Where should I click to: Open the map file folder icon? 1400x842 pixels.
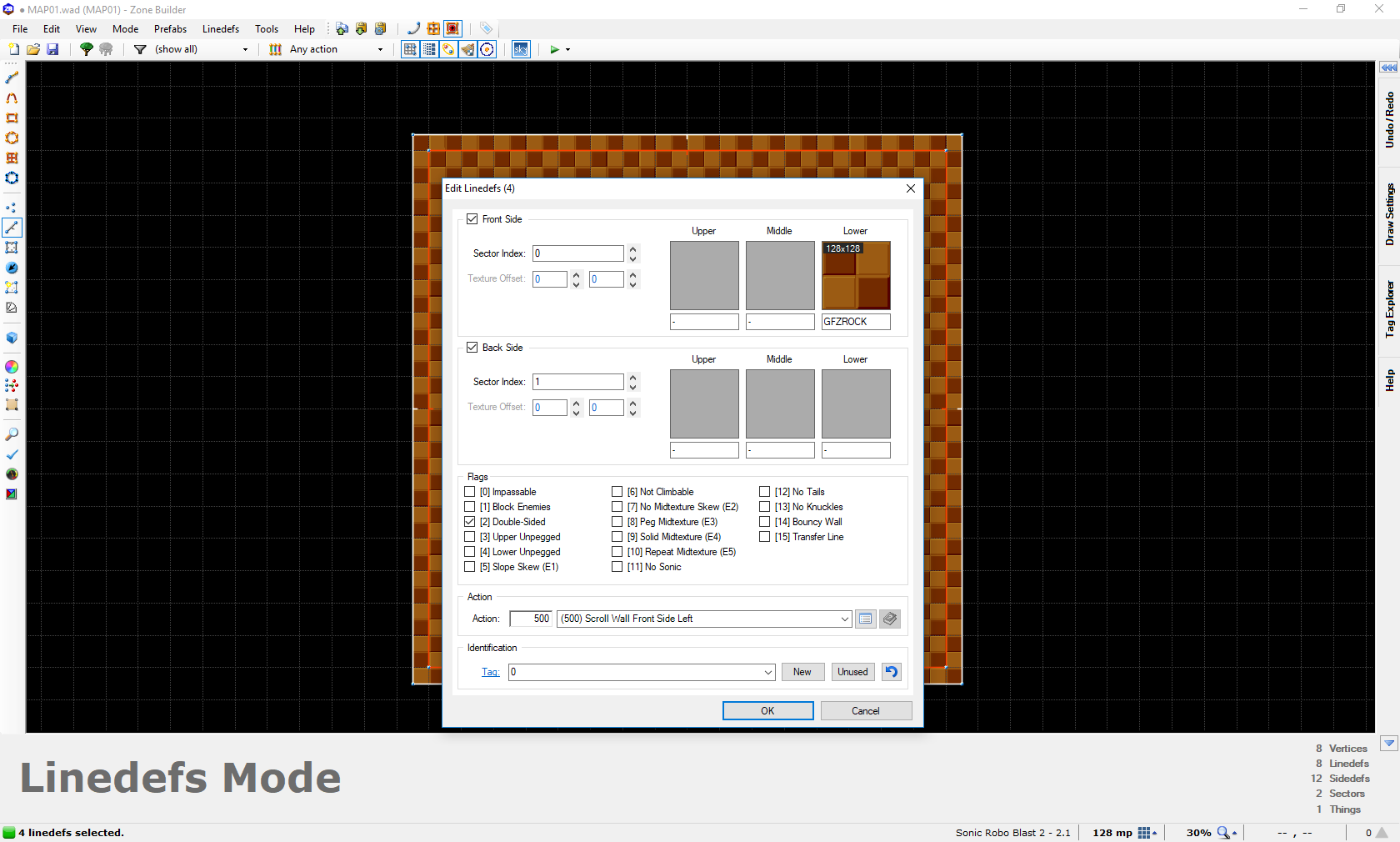click(x=33, y=49)
